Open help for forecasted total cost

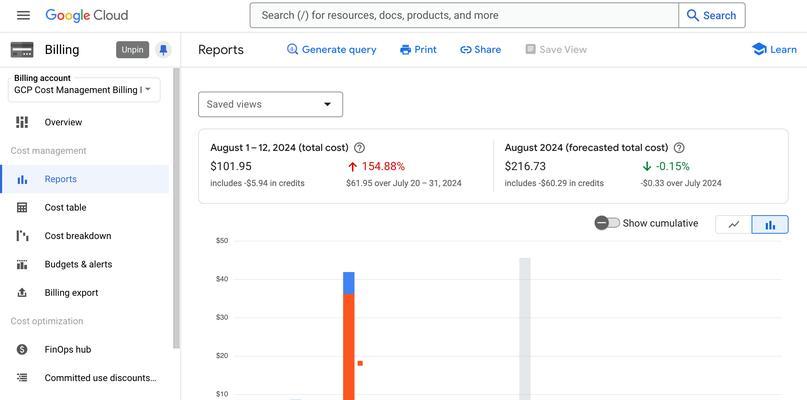pyautogui.click(x=679, y=148)
